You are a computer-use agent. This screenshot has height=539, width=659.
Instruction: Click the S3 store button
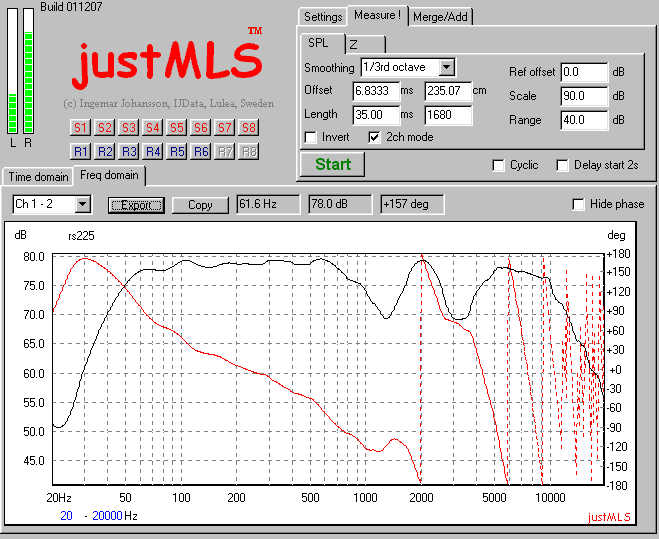click(128, 128)
